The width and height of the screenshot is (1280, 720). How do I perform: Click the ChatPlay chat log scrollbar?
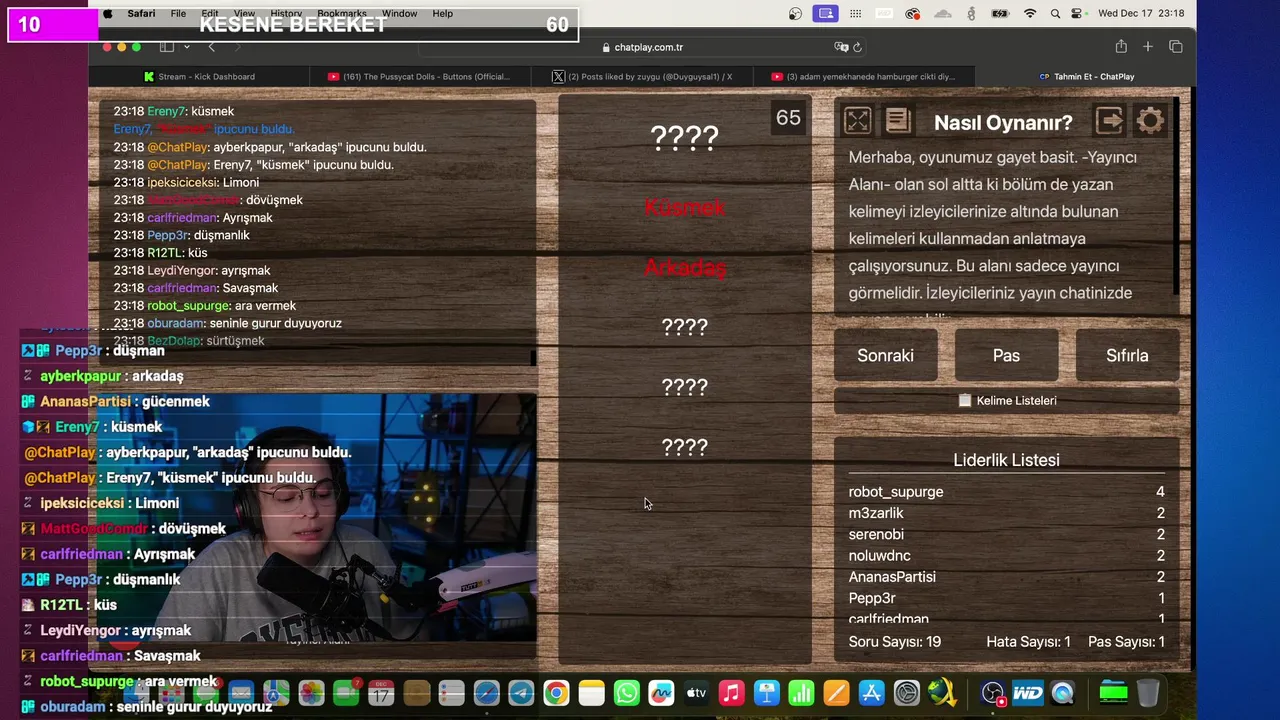533,357
